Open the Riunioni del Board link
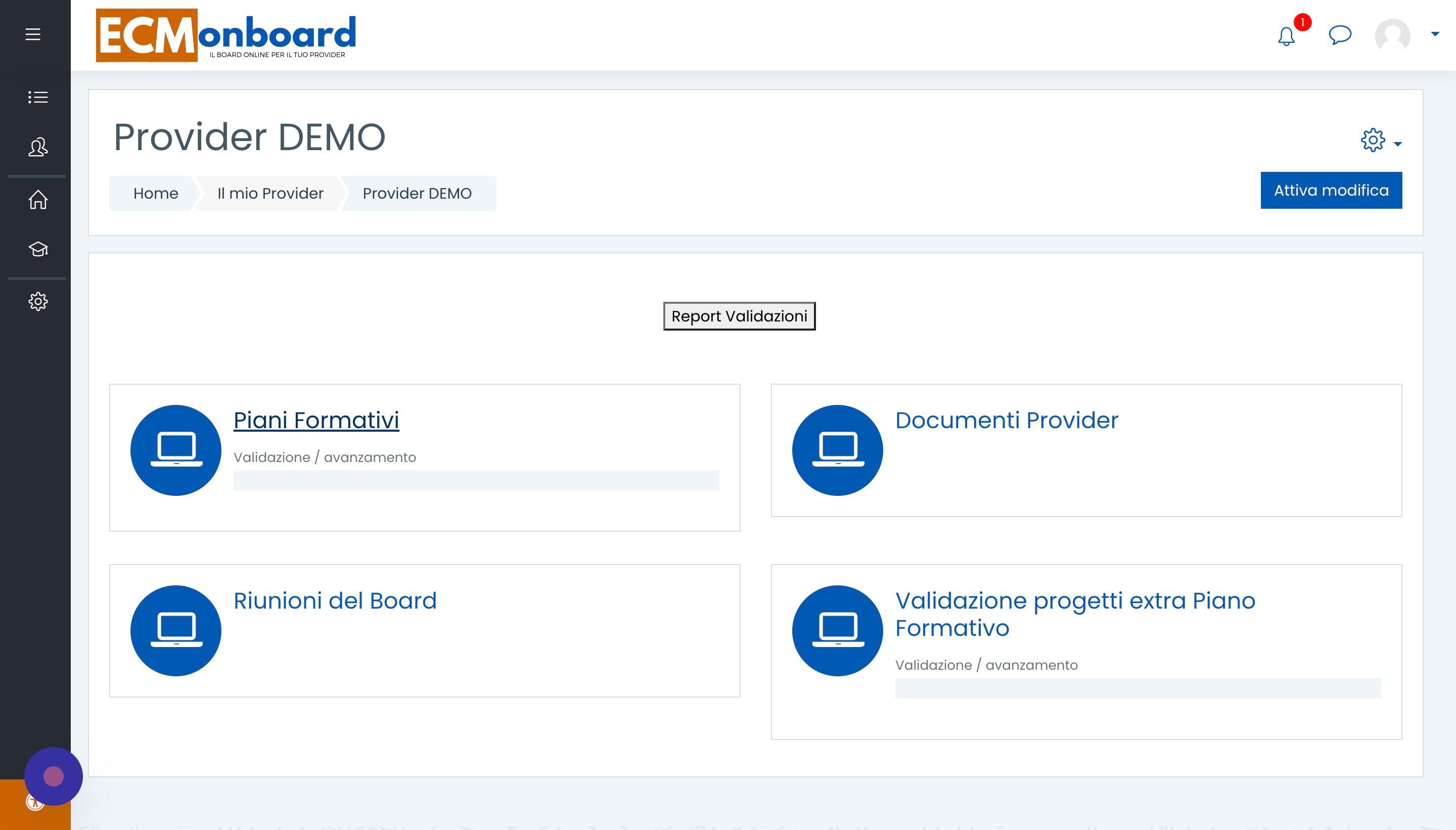The image size is (1456, 830). tap(335, 601)
